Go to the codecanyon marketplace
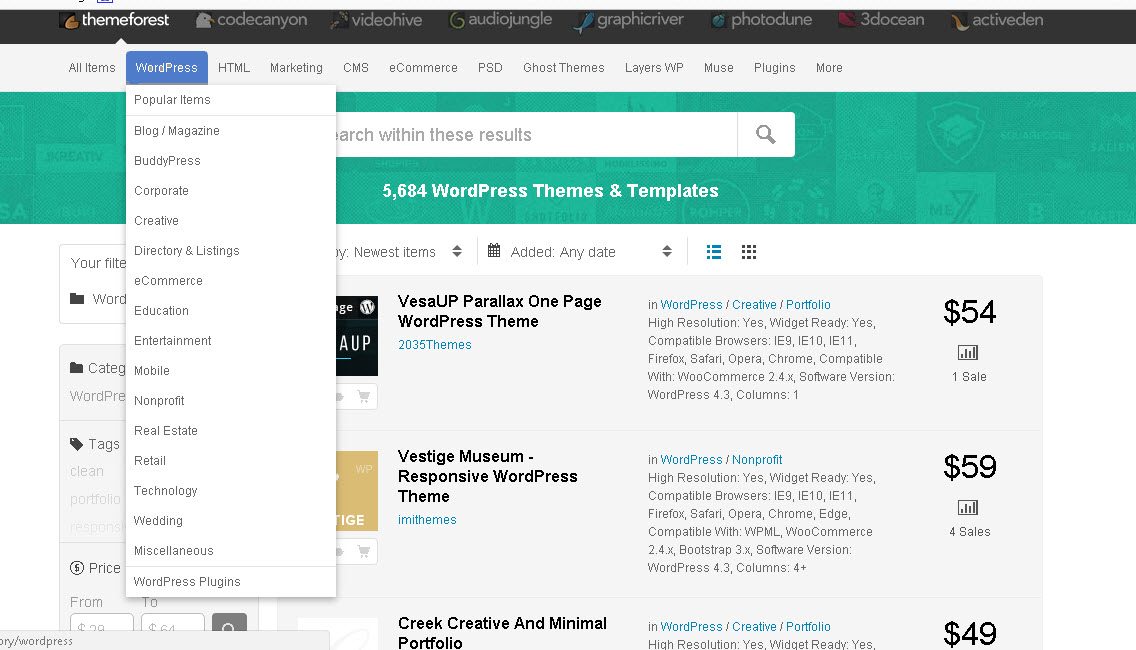This screenshot has height=650, width=1136. click(252, 20)
